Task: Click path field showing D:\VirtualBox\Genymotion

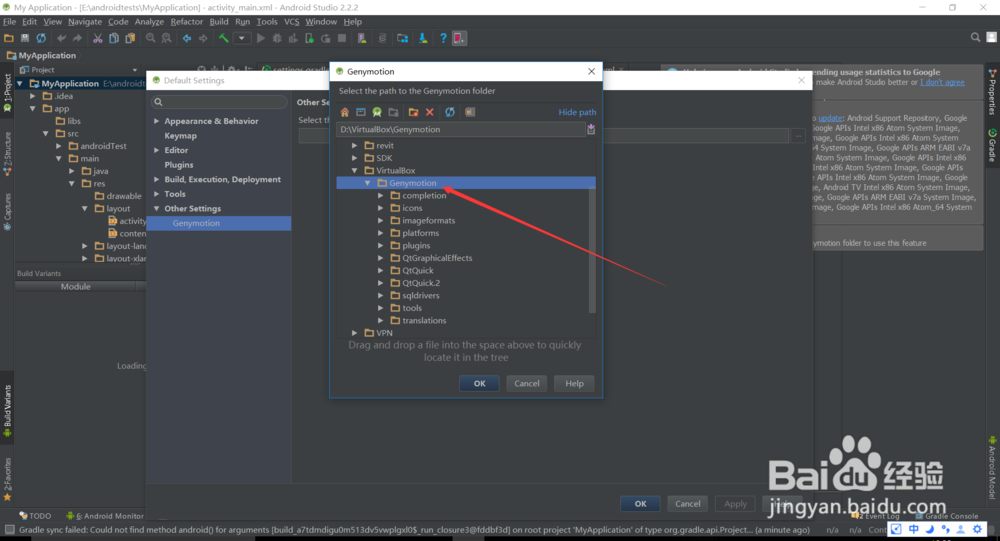Action: point(460,130)
